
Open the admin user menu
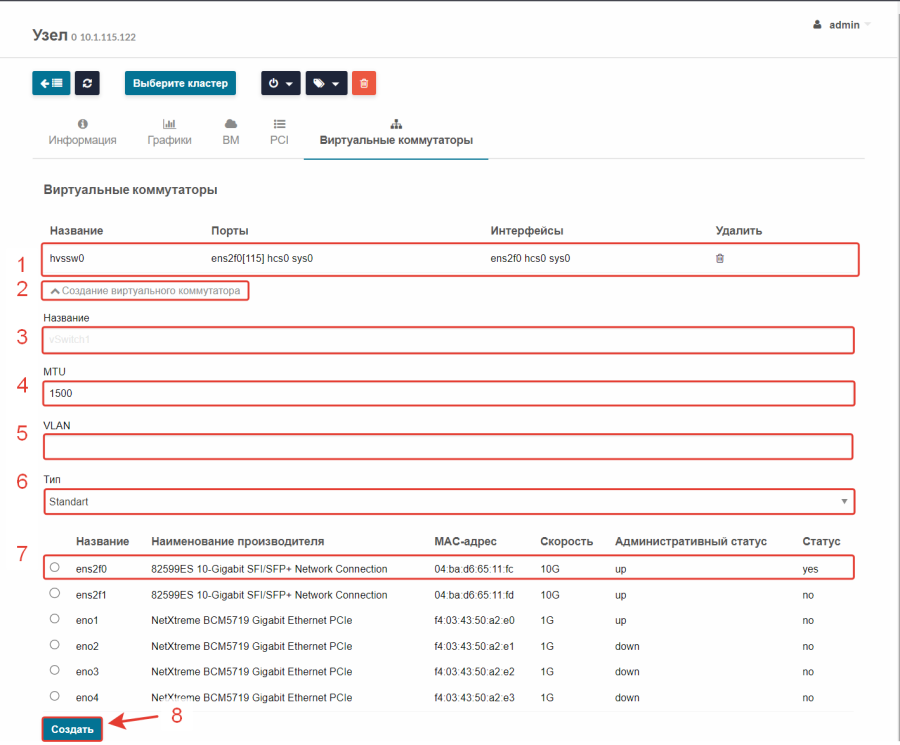(842, 25)
